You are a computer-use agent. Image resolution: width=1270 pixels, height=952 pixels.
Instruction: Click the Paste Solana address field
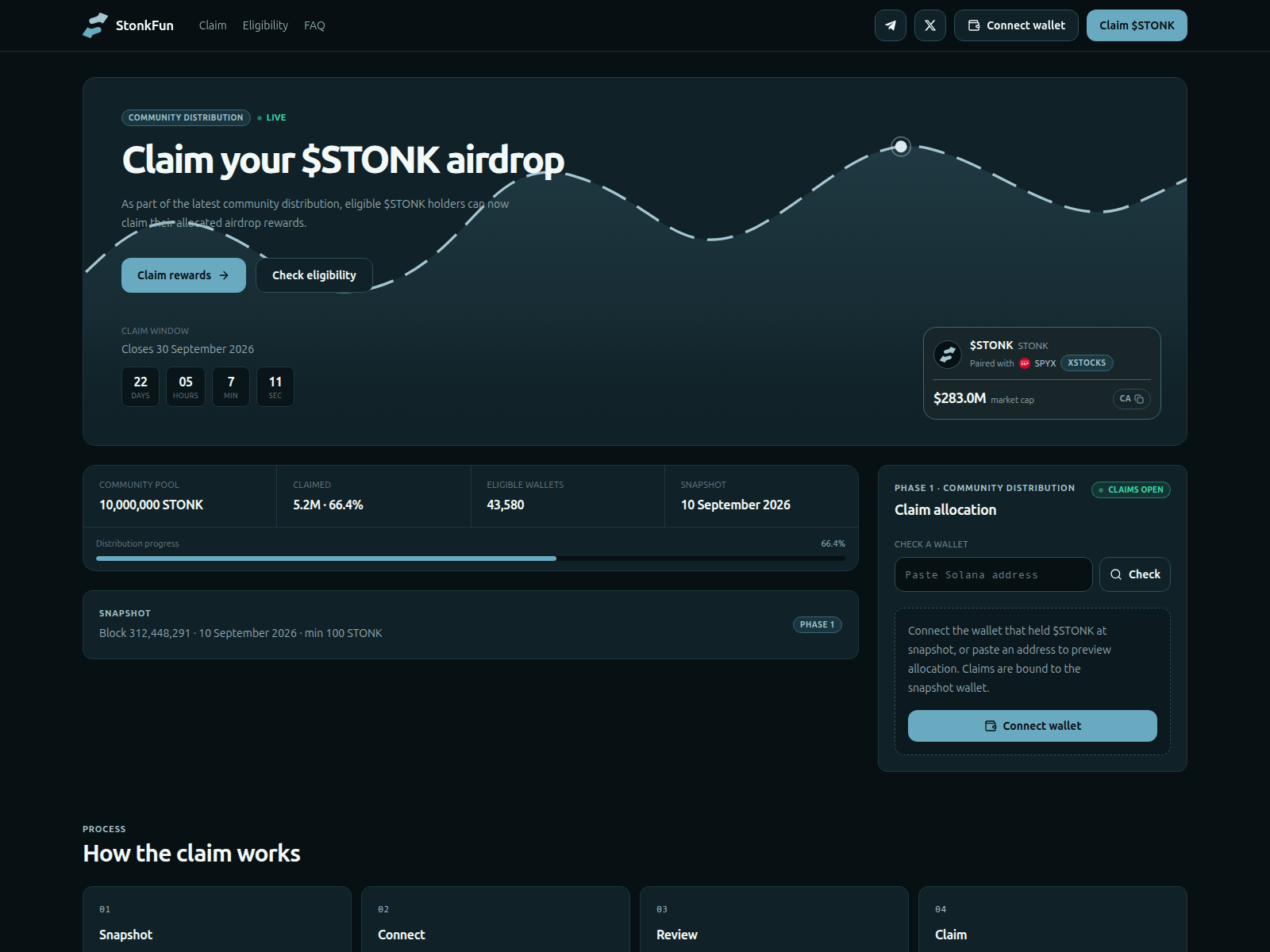[x=994, y=574]
